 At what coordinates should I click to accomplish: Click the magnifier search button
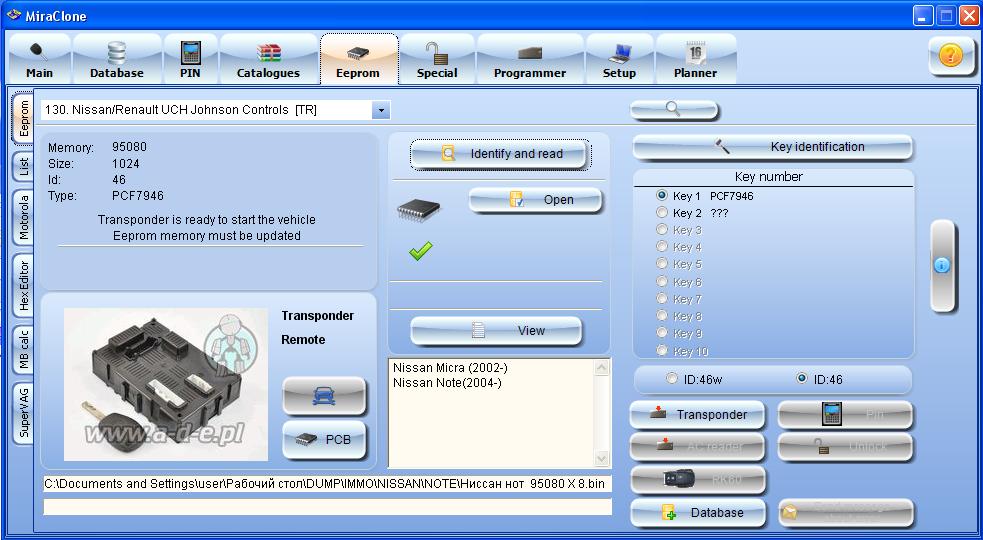pos(674,110)
